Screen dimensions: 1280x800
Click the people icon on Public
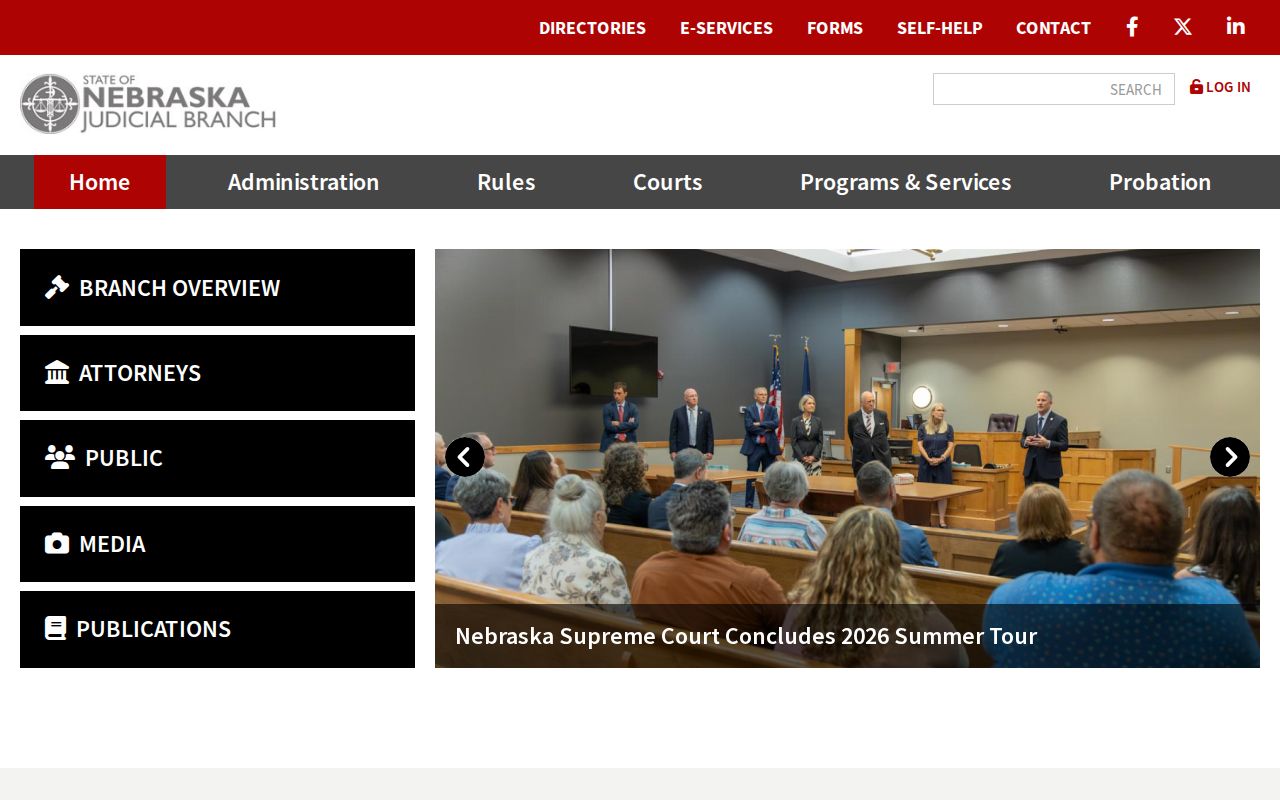pos(60,457)
